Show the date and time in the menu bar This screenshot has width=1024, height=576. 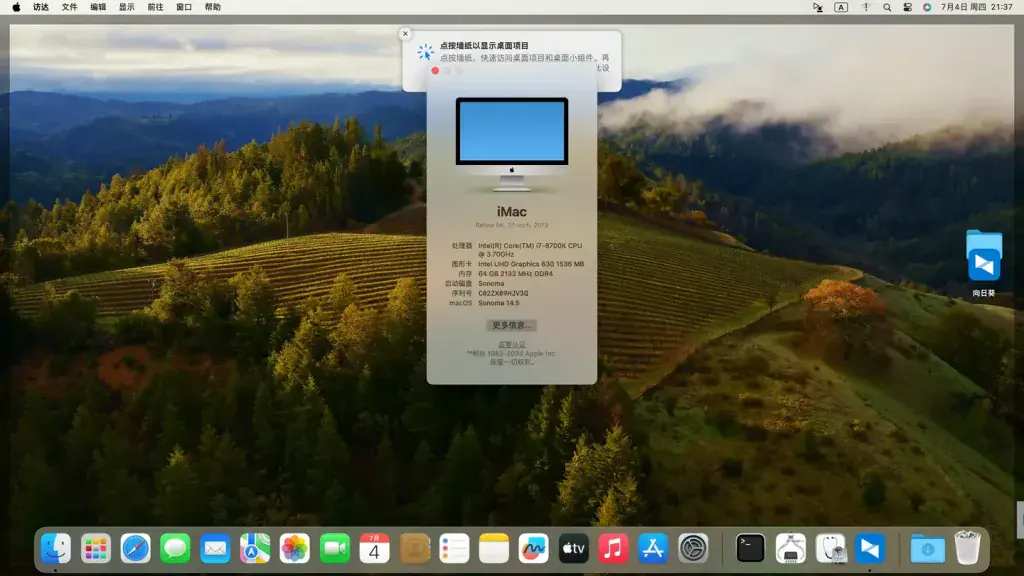coord(976,7)
